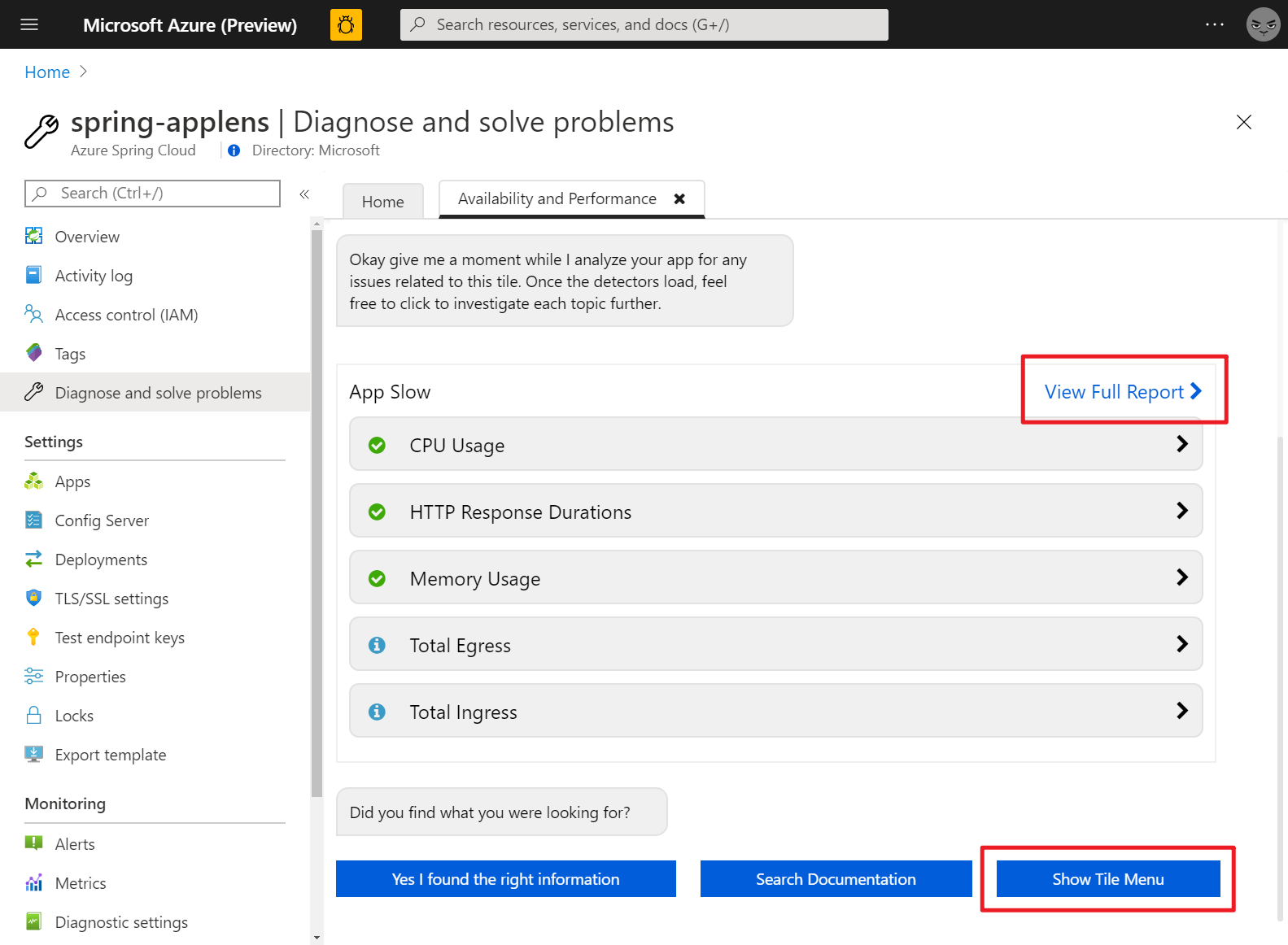Screen dimensions: 1288x945
Task: Open the hamburger portal menu
Action: coord(29,24)
